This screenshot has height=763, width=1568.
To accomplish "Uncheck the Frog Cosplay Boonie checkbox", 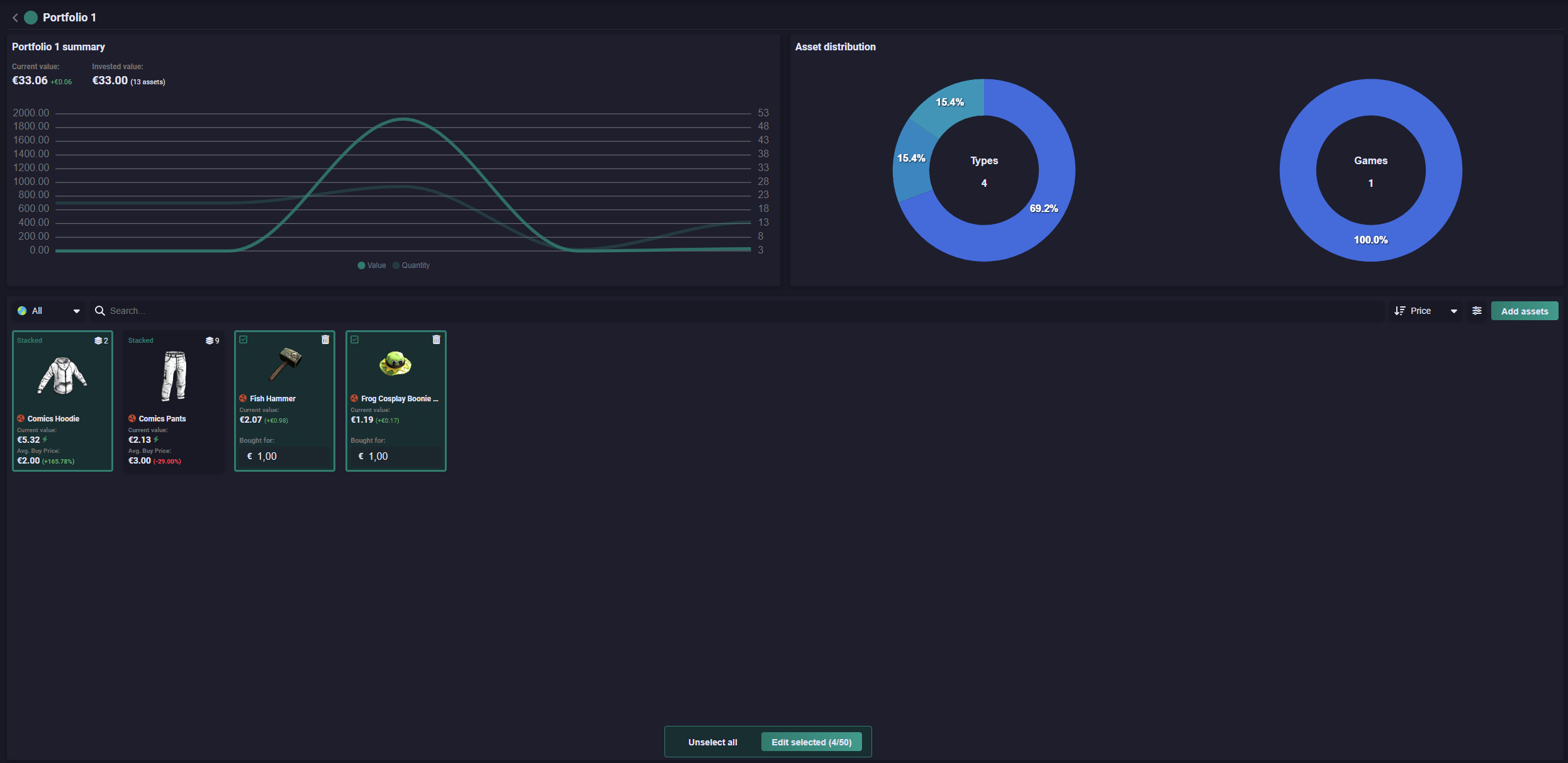I will pyautogui.click(x=355, y=340).
